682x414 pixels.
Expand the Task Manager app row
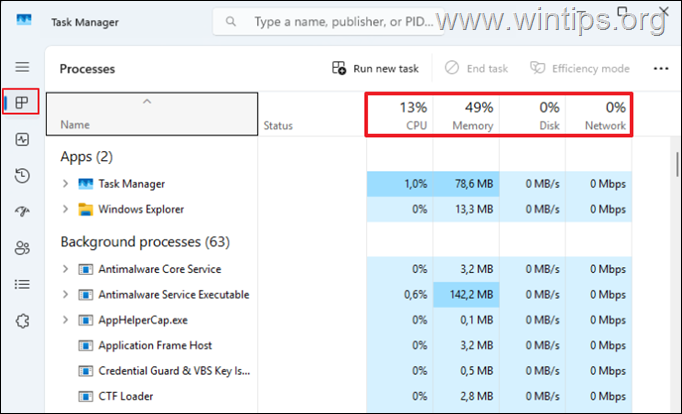coord(65,184)
